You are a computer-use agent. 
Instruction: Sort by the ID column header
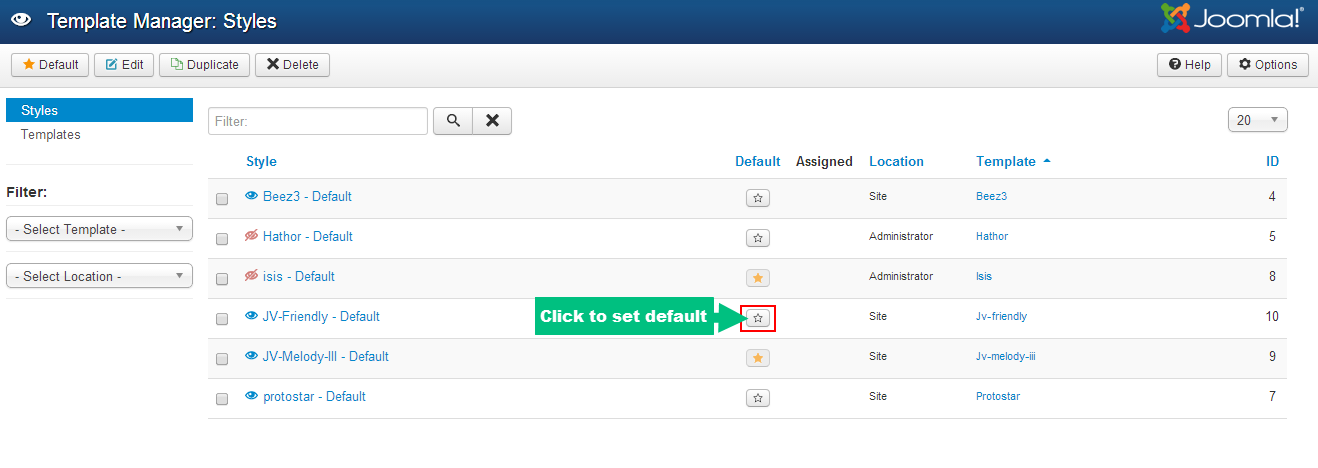coord(1272,161)
